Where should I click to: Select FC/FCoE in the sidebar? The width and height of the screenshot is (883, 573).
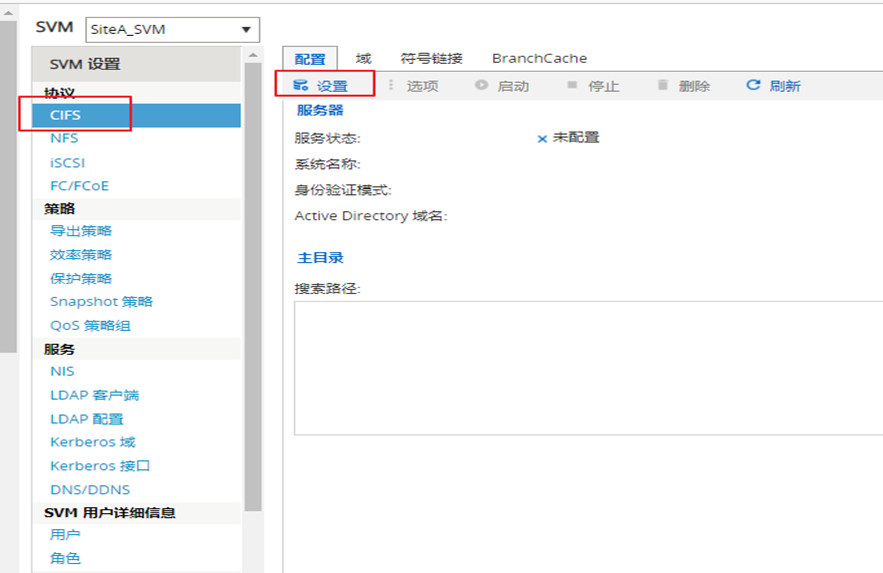tap(79, 185)
